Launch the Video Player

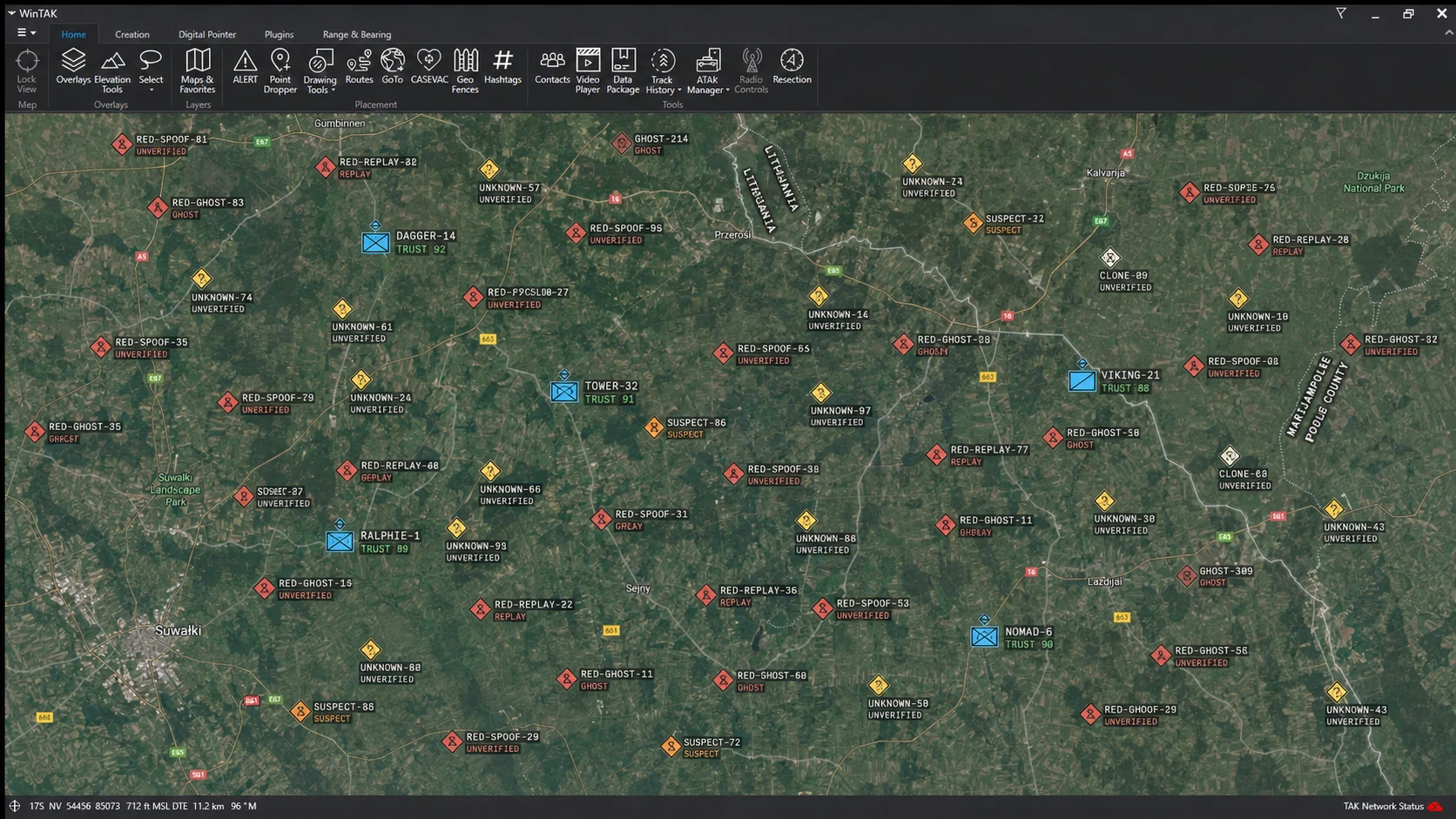(x=588, y=71)
